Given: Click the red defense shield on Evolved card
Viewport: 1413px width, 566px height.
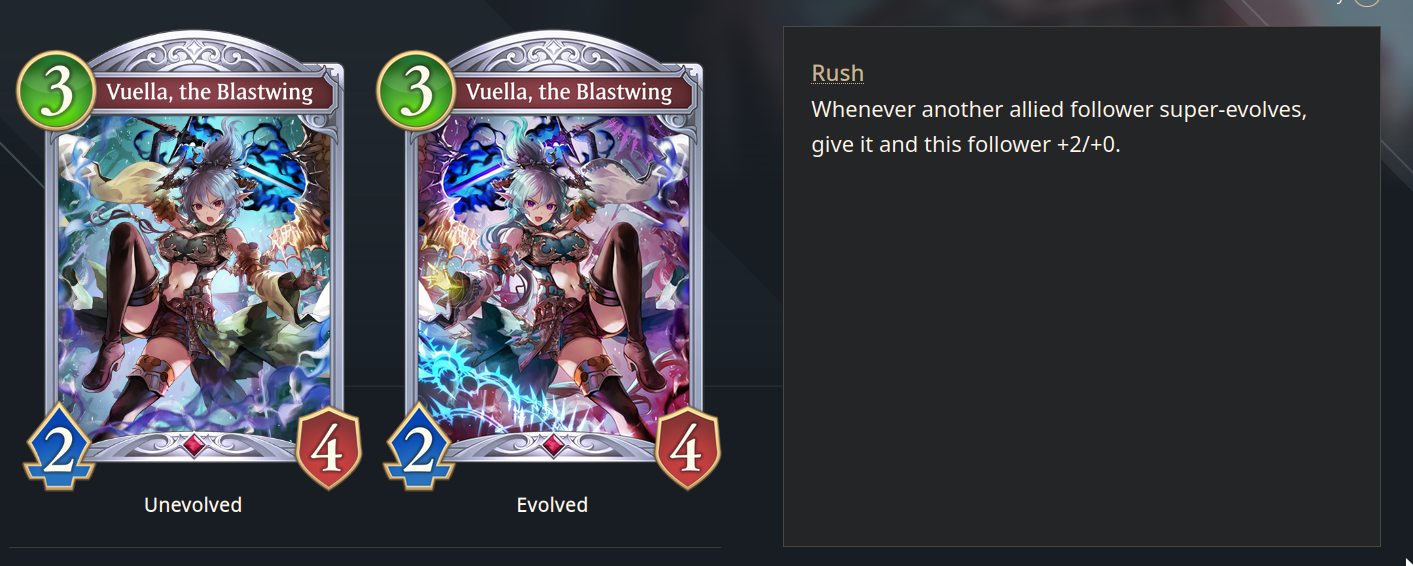Looking at the screenshot, I should coord(687,448).
